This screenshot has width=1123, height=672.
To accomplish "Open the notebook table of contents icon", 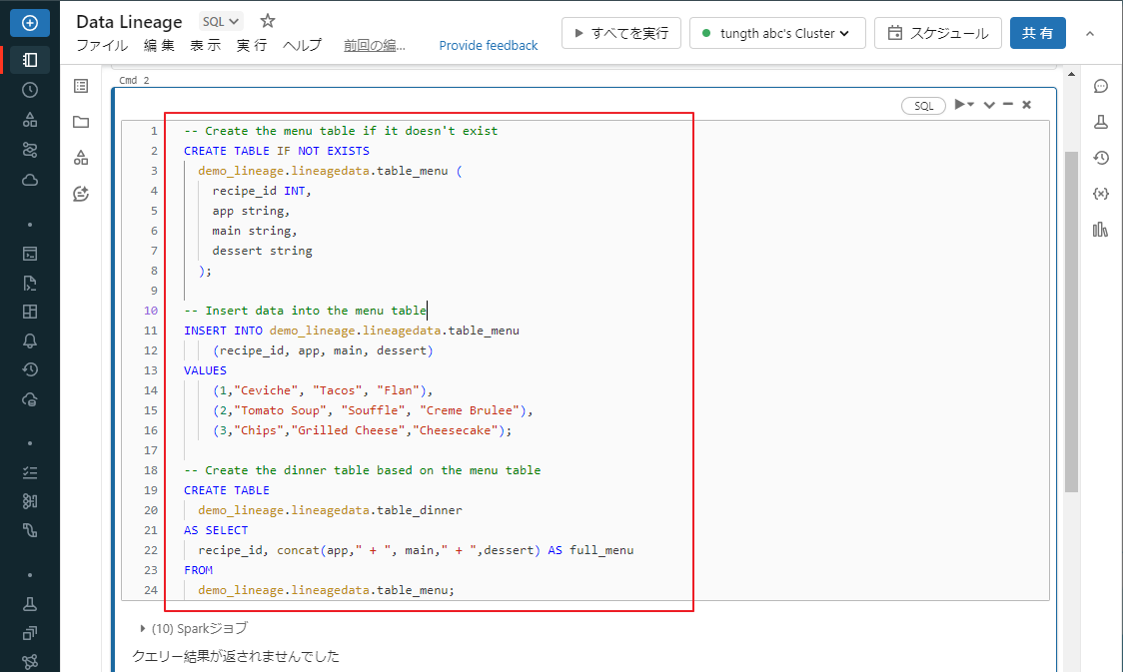I will [x=81, y=86].
